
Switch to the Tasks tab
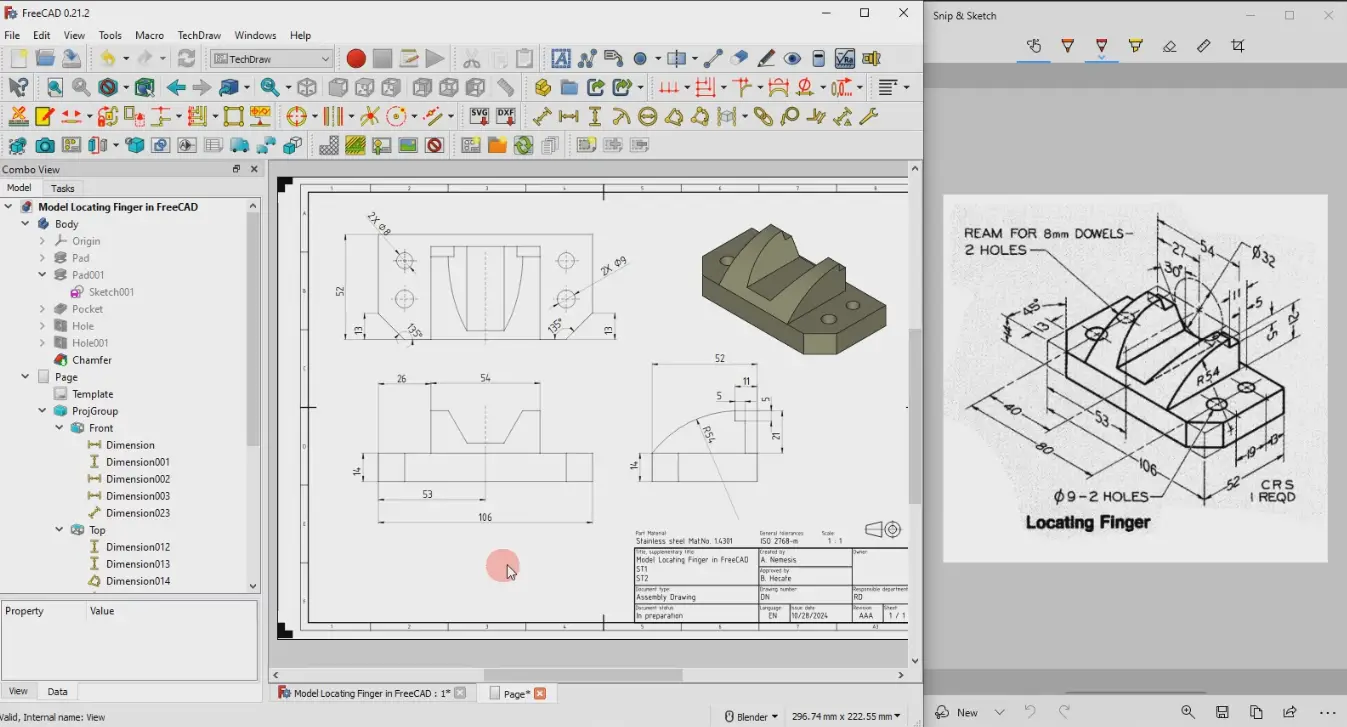coord(62,188)
